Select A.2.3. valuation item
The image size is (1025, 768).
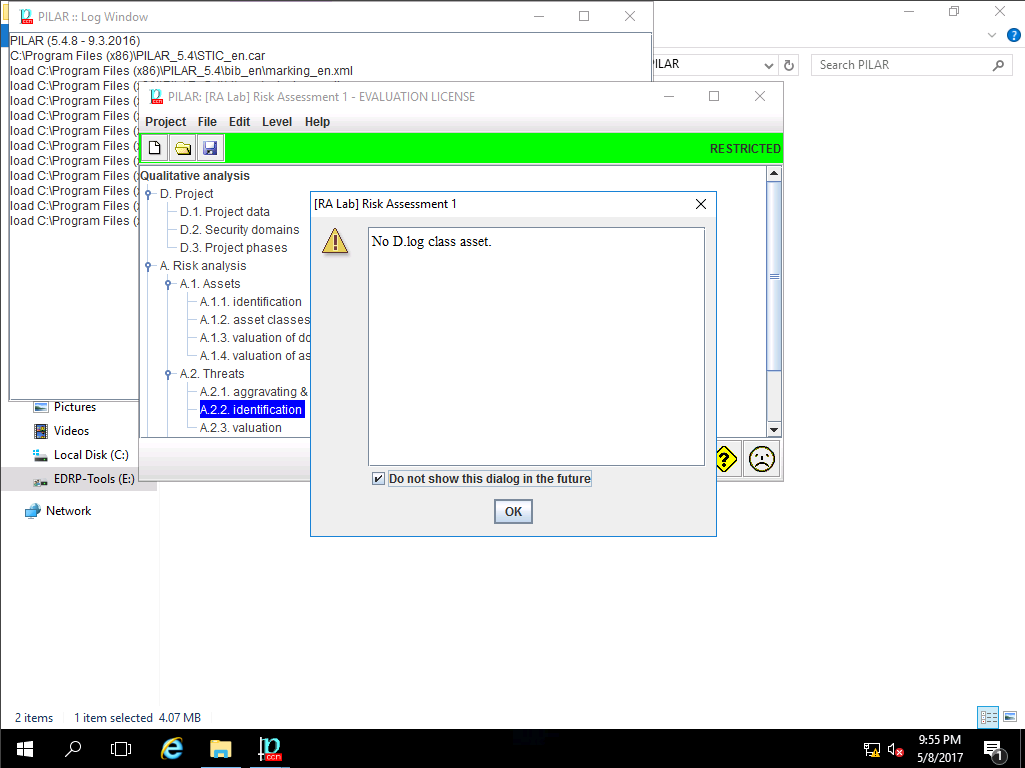241,428
